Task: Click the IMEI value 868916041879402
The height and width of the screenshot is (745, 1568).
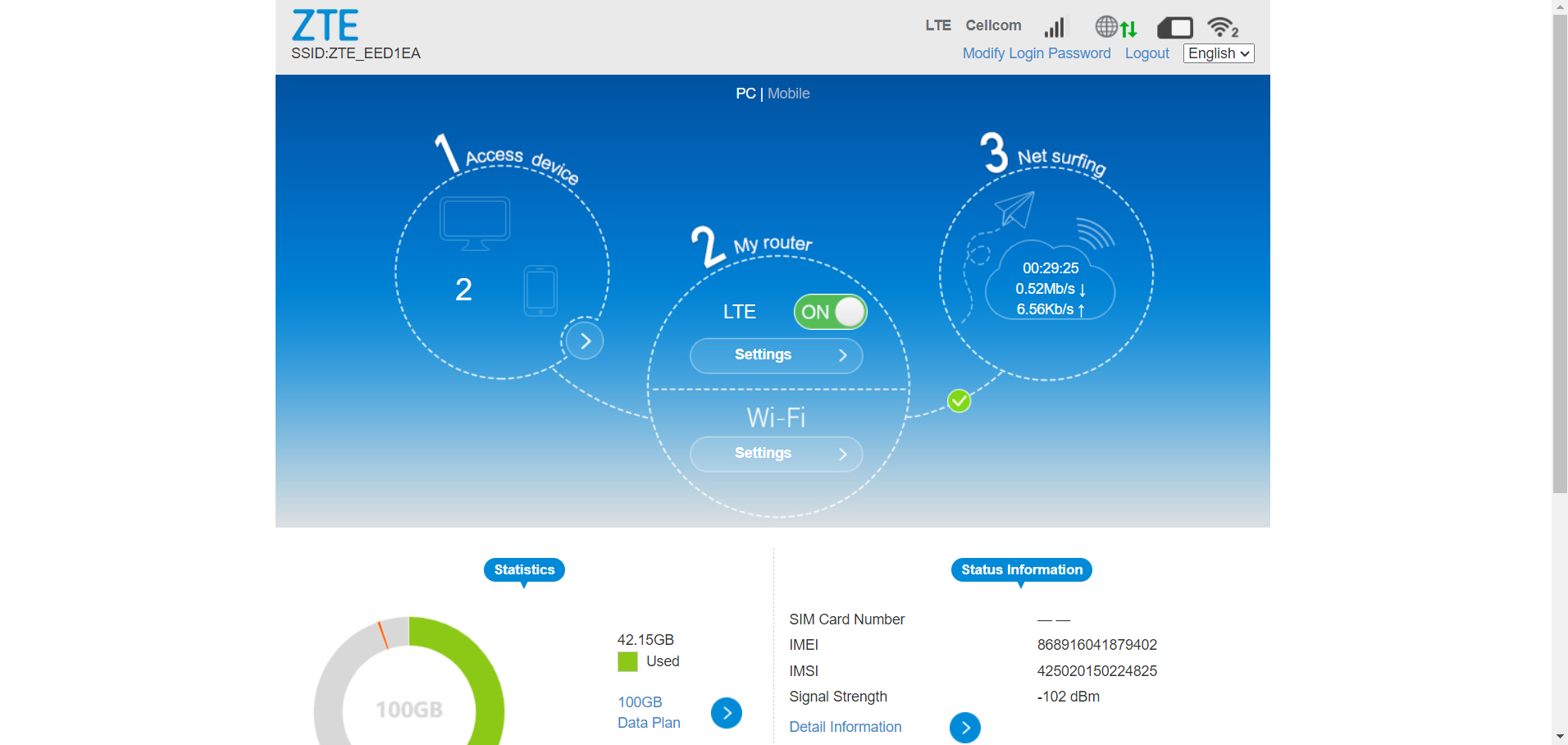Action: click(x=1097, y=645)
